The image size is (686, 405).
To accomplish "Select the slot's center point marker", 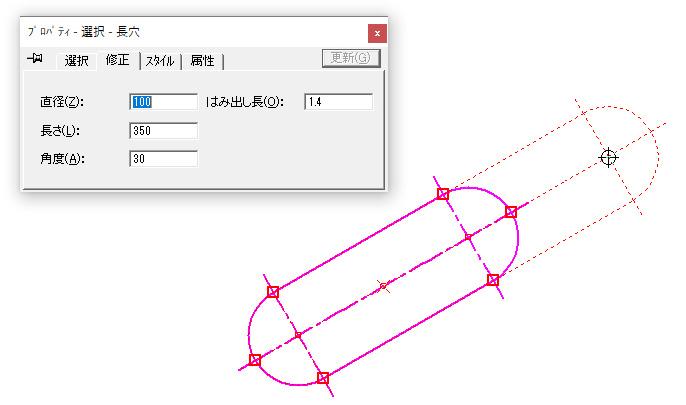I will (383, 286).
